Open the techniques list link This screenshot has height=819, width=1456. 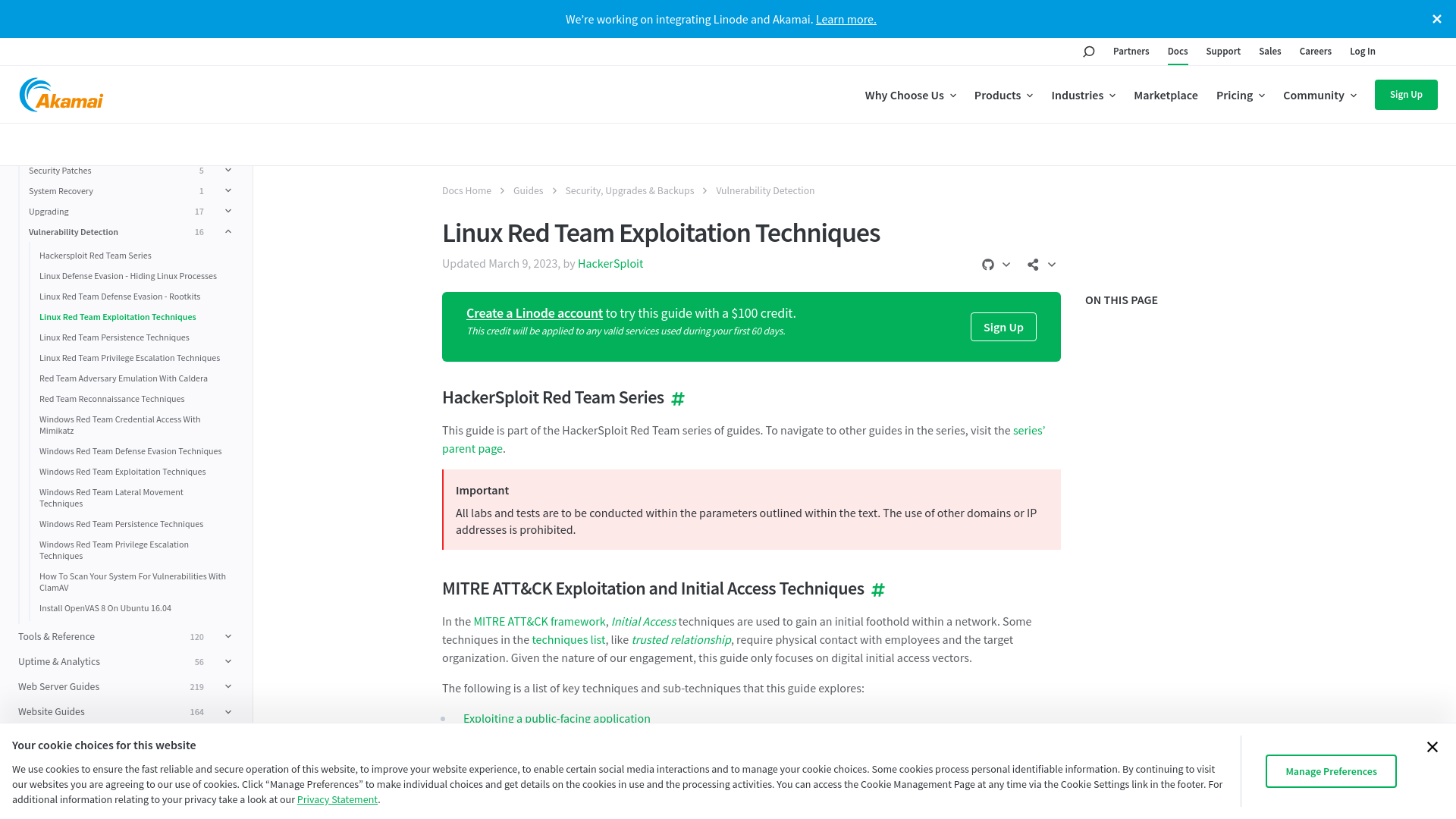(568, 640)
